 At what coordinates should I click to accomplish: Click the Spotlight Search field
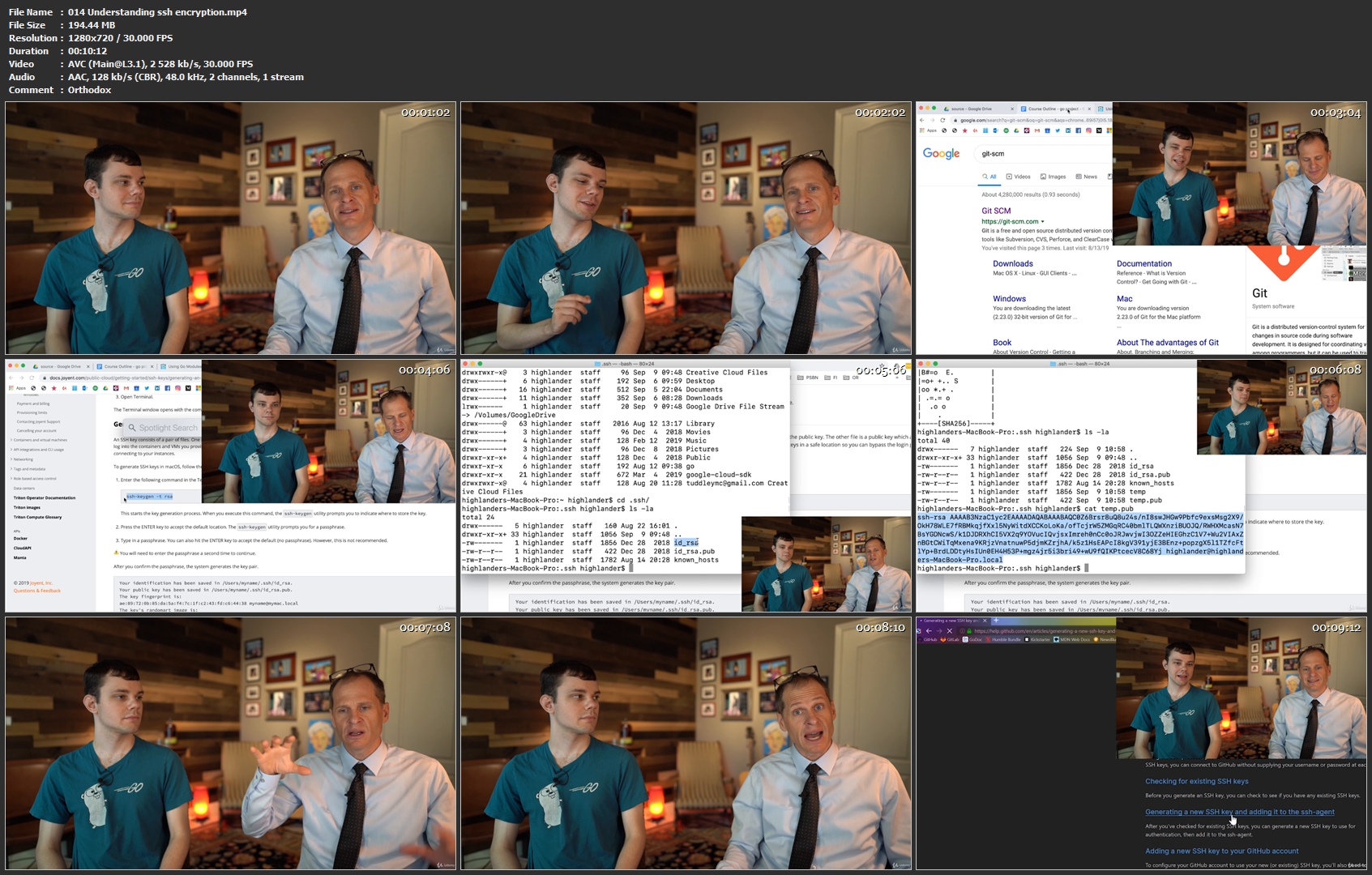click(160, 427)
